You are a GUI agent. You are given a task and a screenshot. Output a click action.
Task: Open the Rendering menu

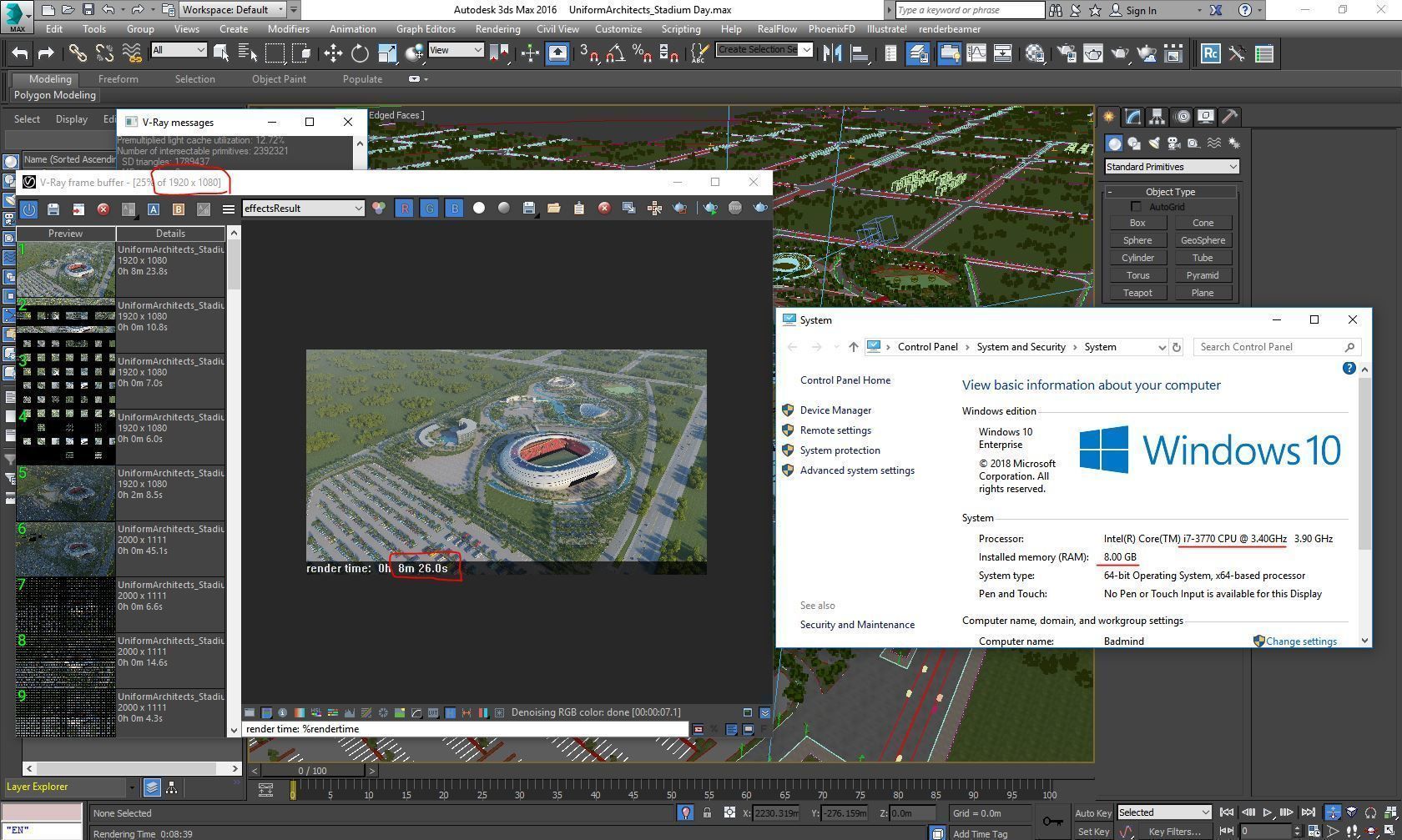pyautogui.click(x=497, y=28)
